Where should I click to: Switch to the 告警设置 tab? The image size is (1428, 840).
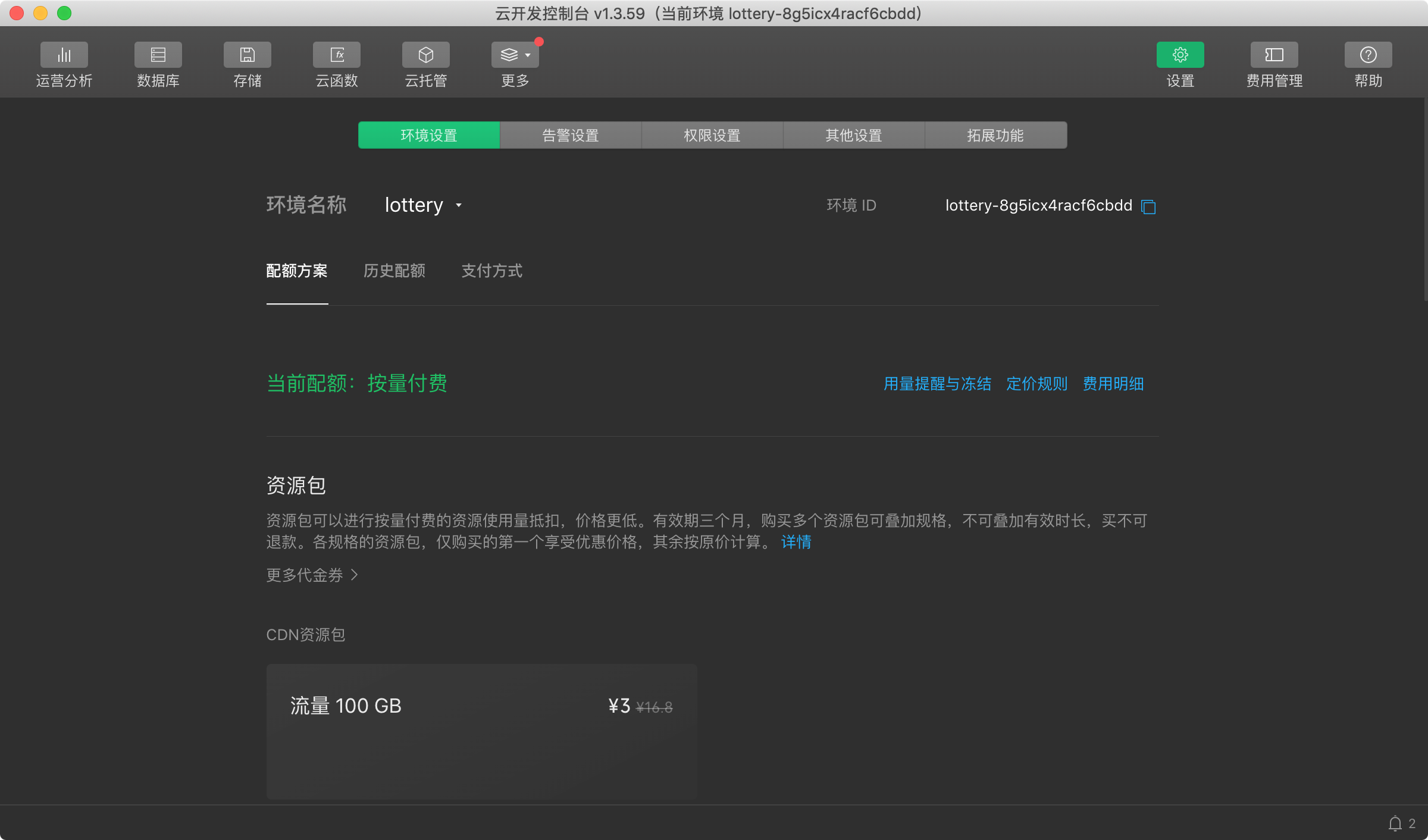570,135
